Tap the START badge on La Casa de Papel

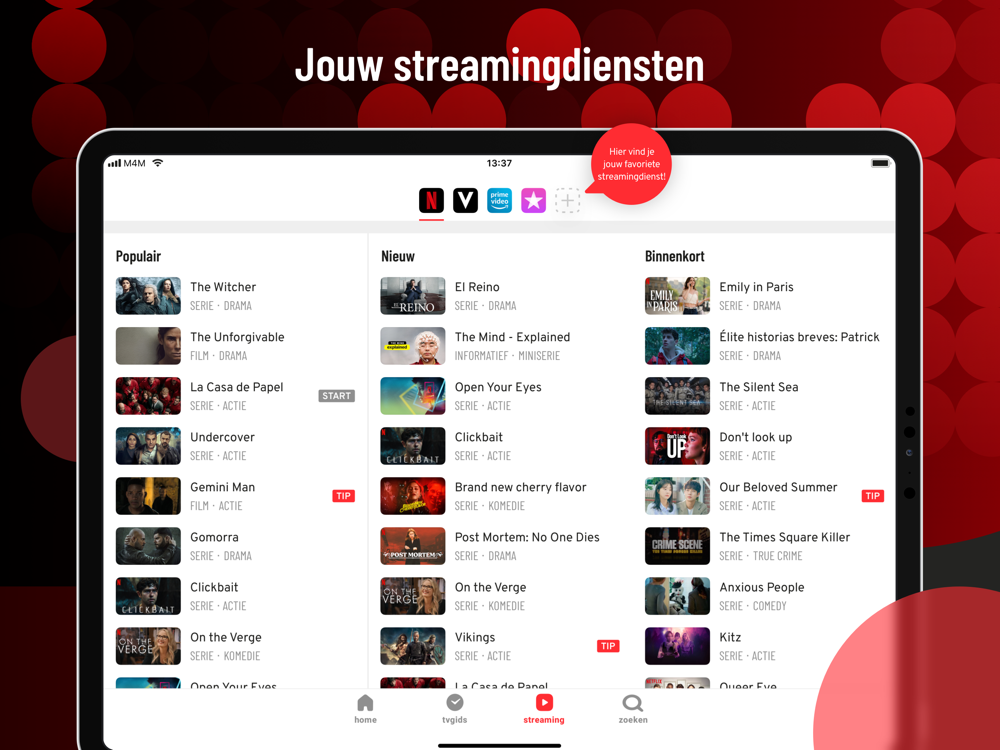(x=336, y=396)
